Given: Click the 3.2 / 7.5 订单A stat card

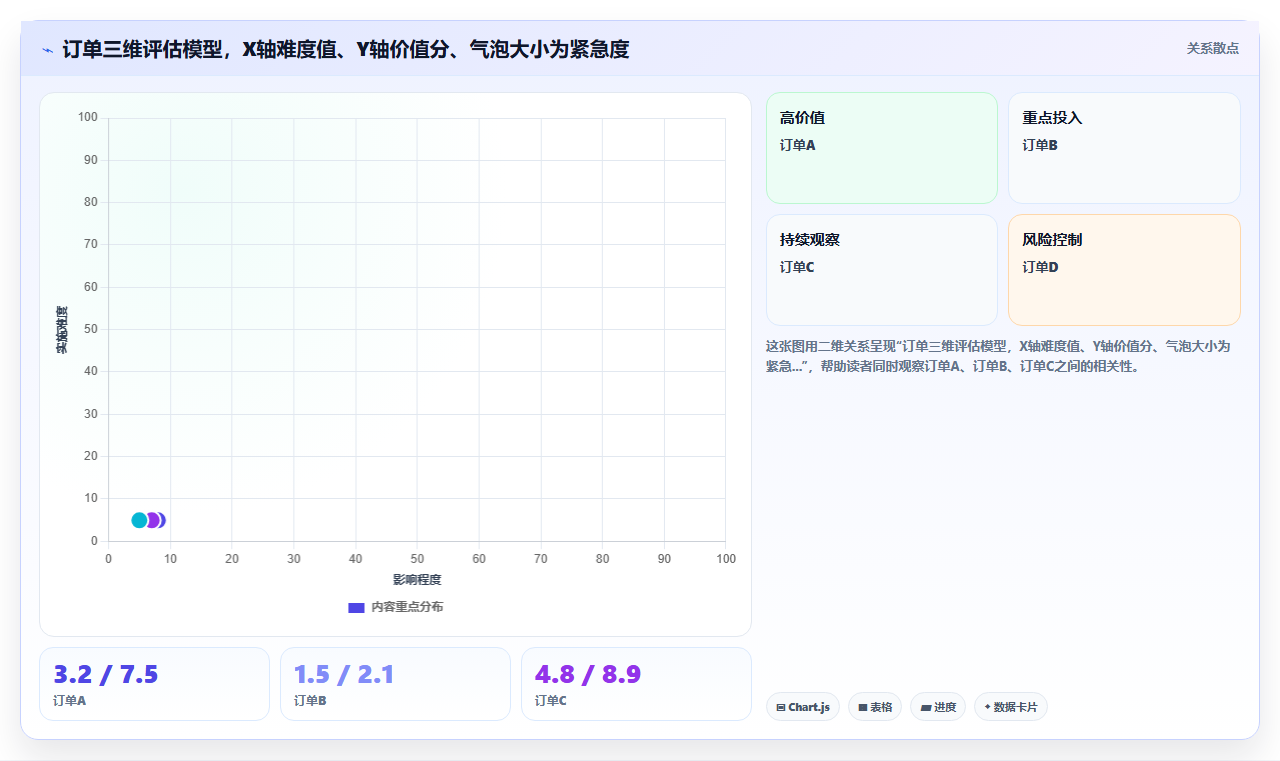Looking at the screenshot, I should tap(154, 684).
